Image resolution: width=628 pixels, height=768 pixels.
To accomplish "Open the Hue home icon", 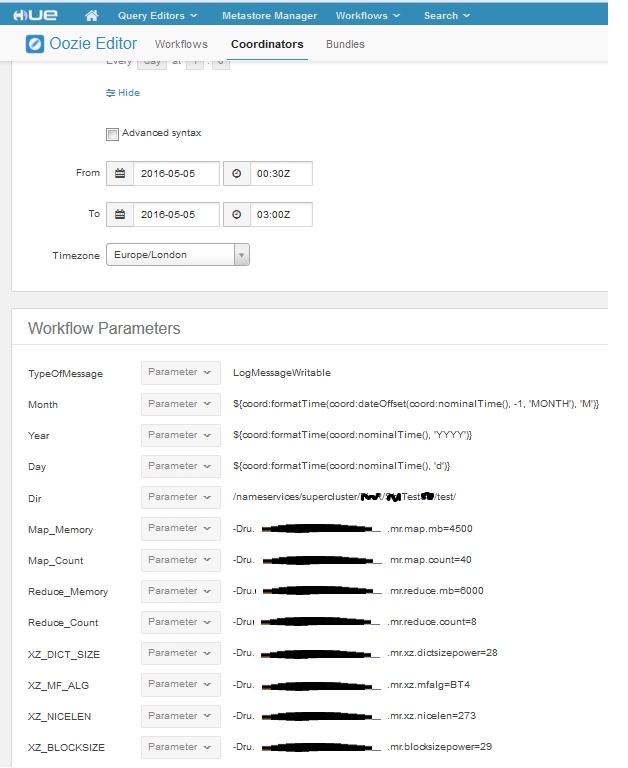I will pyautogui.click(x=92, y=15).
